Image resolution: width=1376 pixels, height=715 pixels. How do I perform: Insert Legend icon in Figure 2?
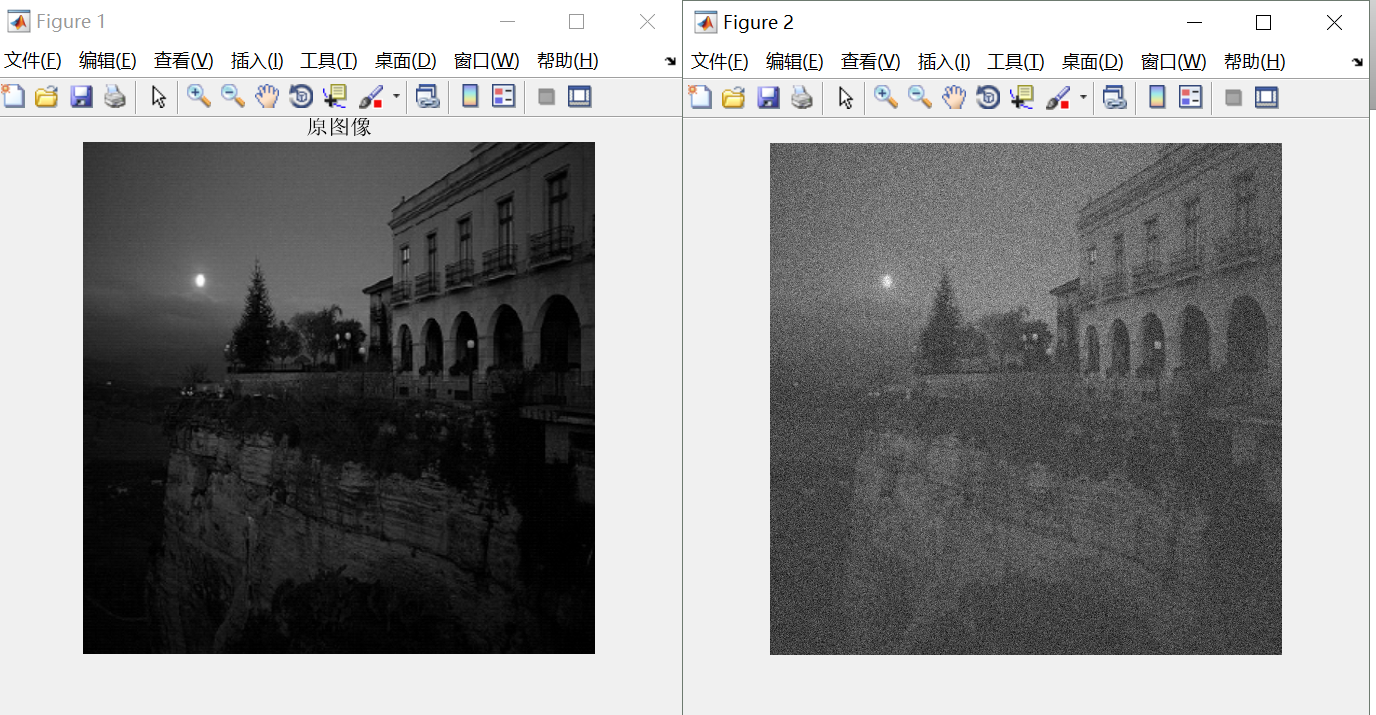pyautogui.click(x=1191, y=98)
